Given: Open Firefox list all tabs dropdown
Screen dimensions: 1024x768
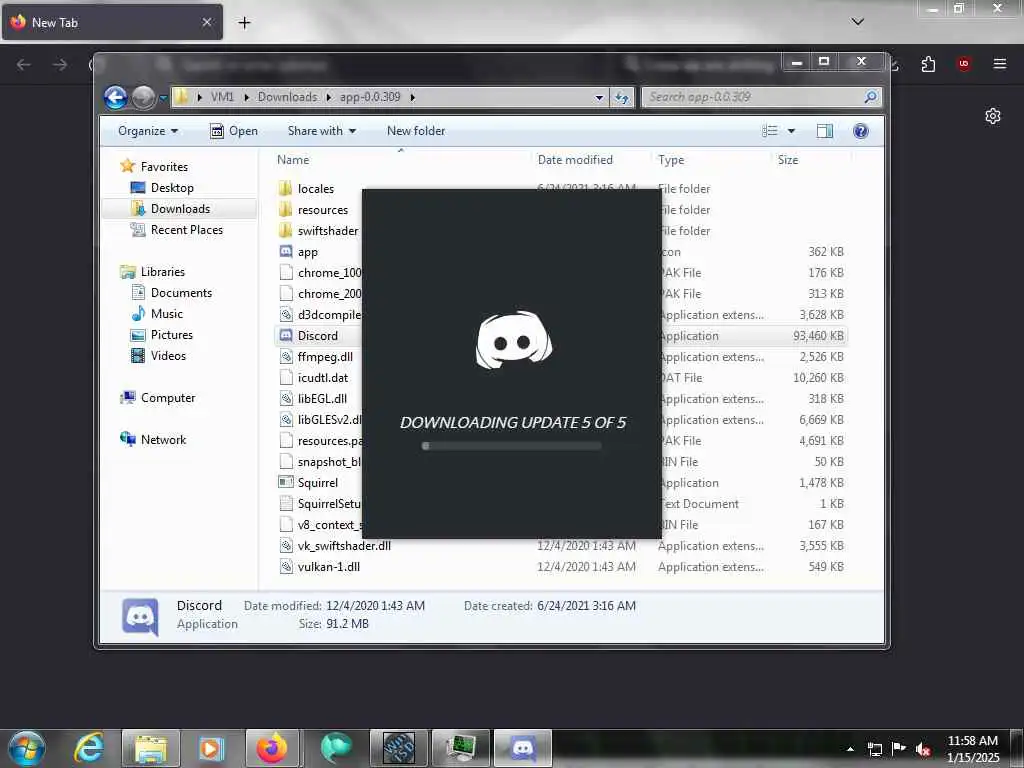Looking at the screenshot, I should tap(857, 22).
